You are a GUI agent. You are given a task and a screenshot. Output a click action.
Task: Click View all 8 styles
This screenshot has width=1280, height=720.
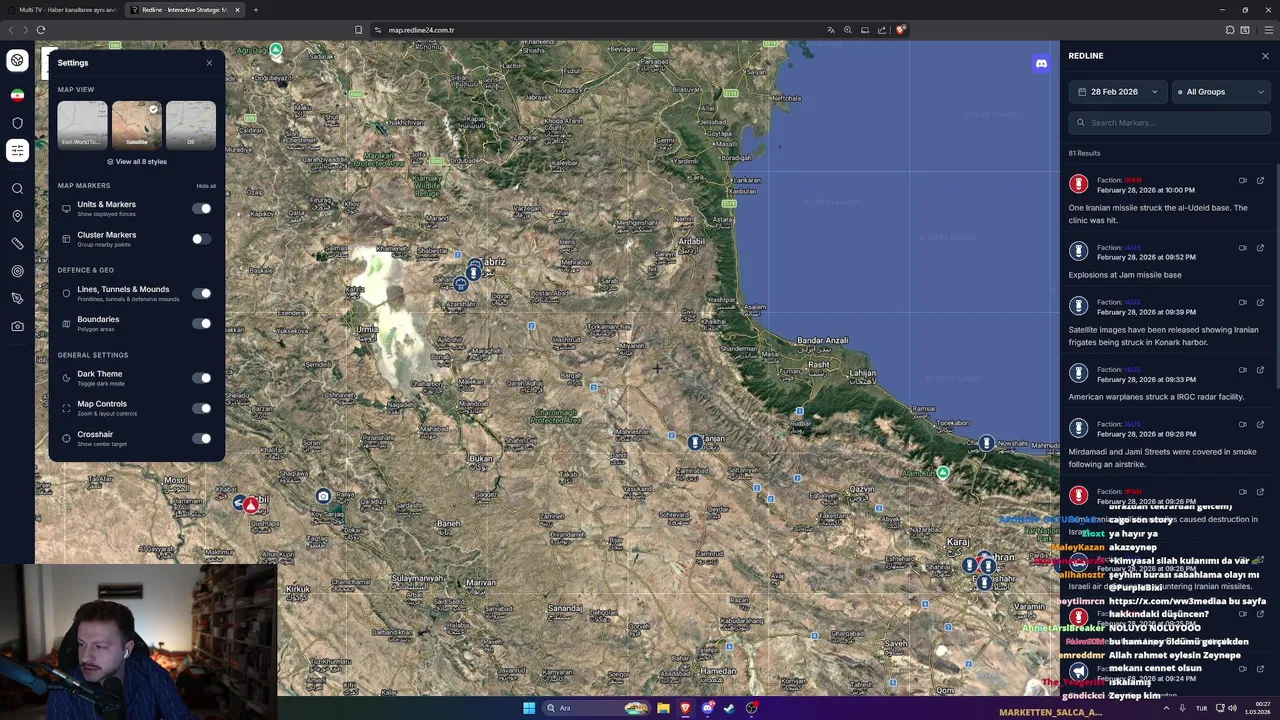(137, 161)
